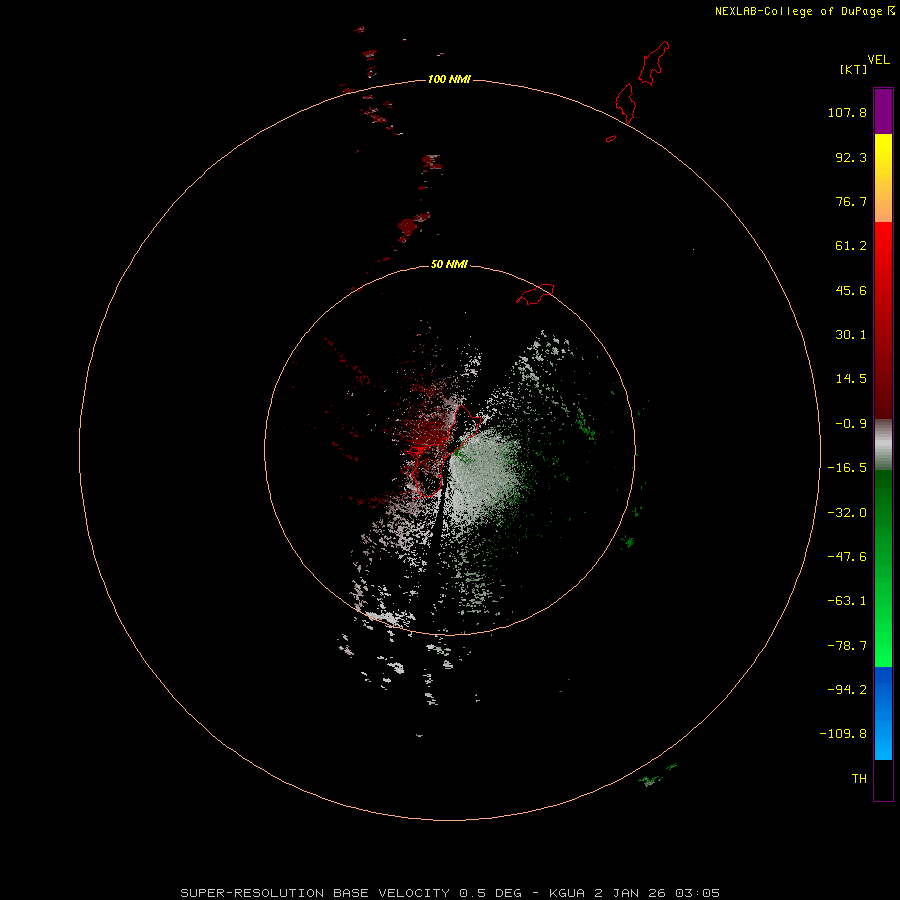Click the Super-Resolution Base Velocity caption
This screenshot has width=900, height=900.
449,893
